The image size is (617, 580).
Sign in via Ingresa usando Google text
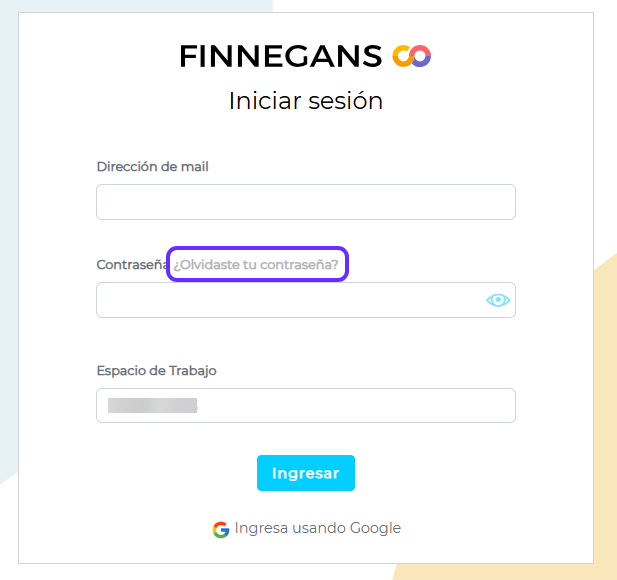pyautogui.click(x=317, y=528)
